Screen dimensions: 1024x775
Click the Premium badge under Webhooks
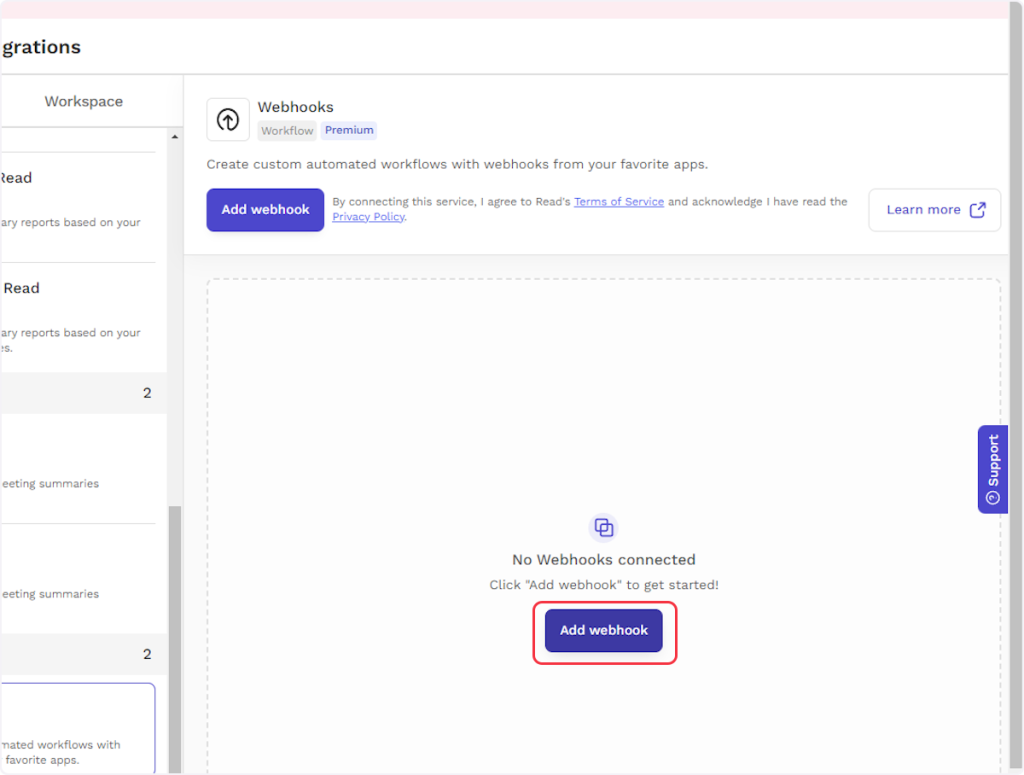(349, 130)
